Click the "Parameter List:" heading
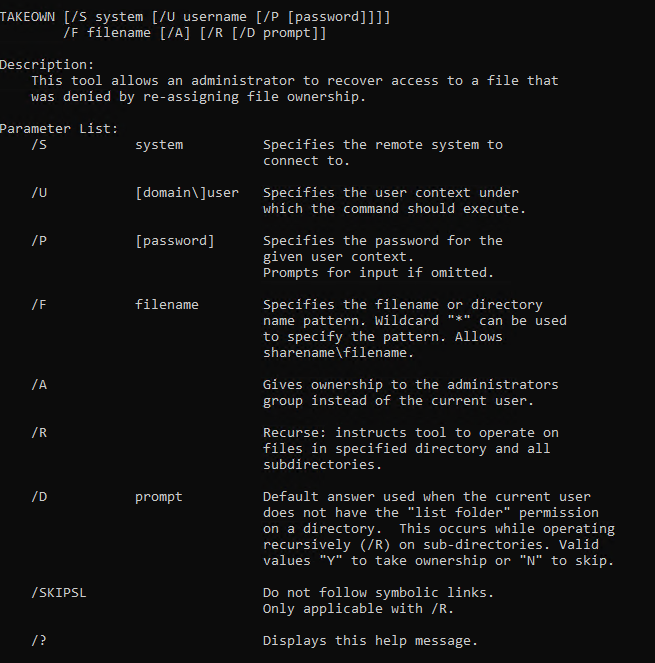655x663 pixels. point(59,129)
